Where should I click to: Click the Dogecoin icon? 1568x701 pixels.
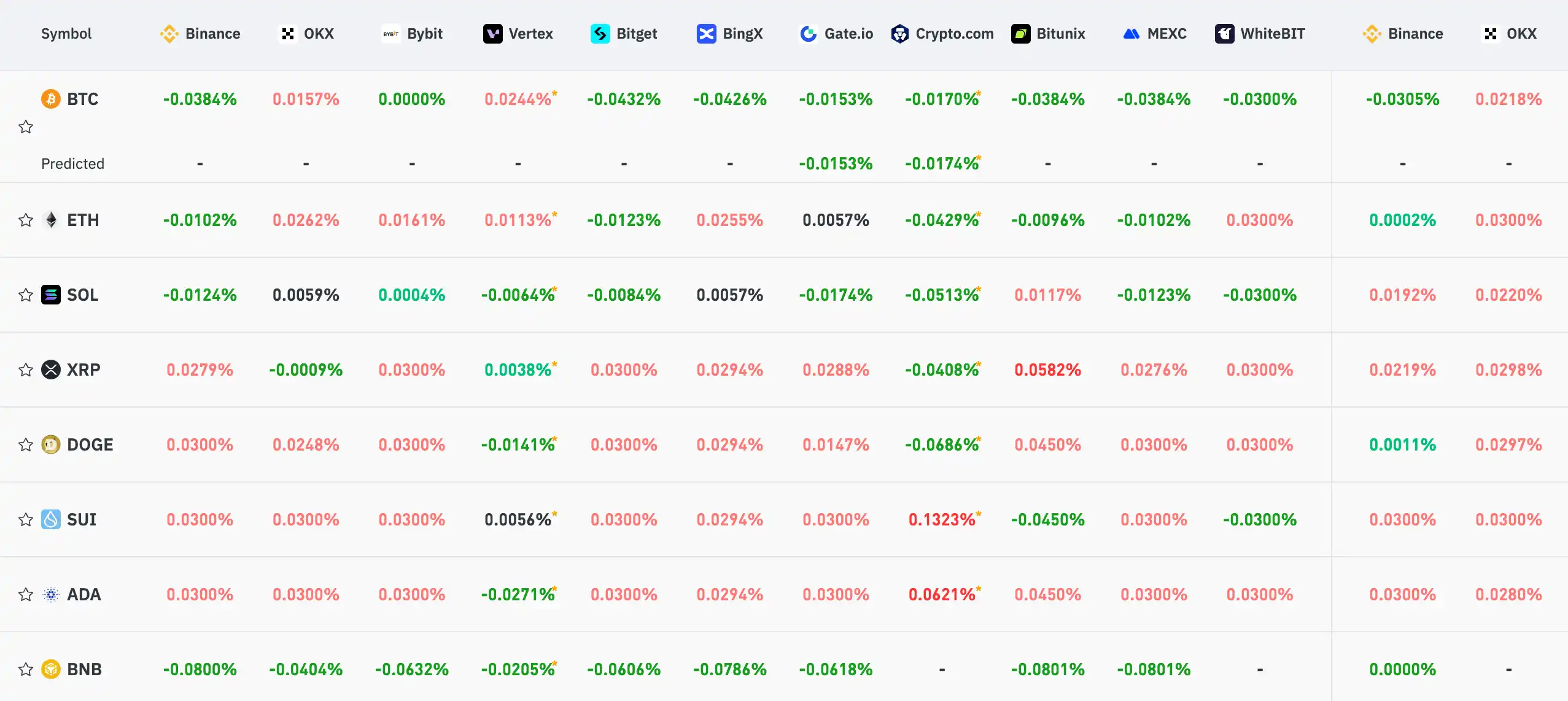pyautogui.click(x=51, y=444)
